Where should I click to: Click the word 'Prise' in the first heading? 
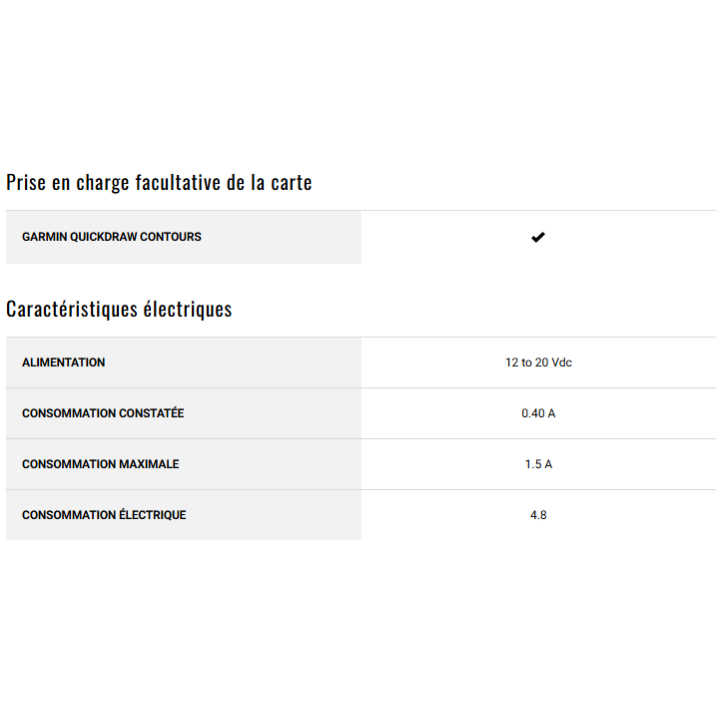pyautogui.click(x=26, y=183)
